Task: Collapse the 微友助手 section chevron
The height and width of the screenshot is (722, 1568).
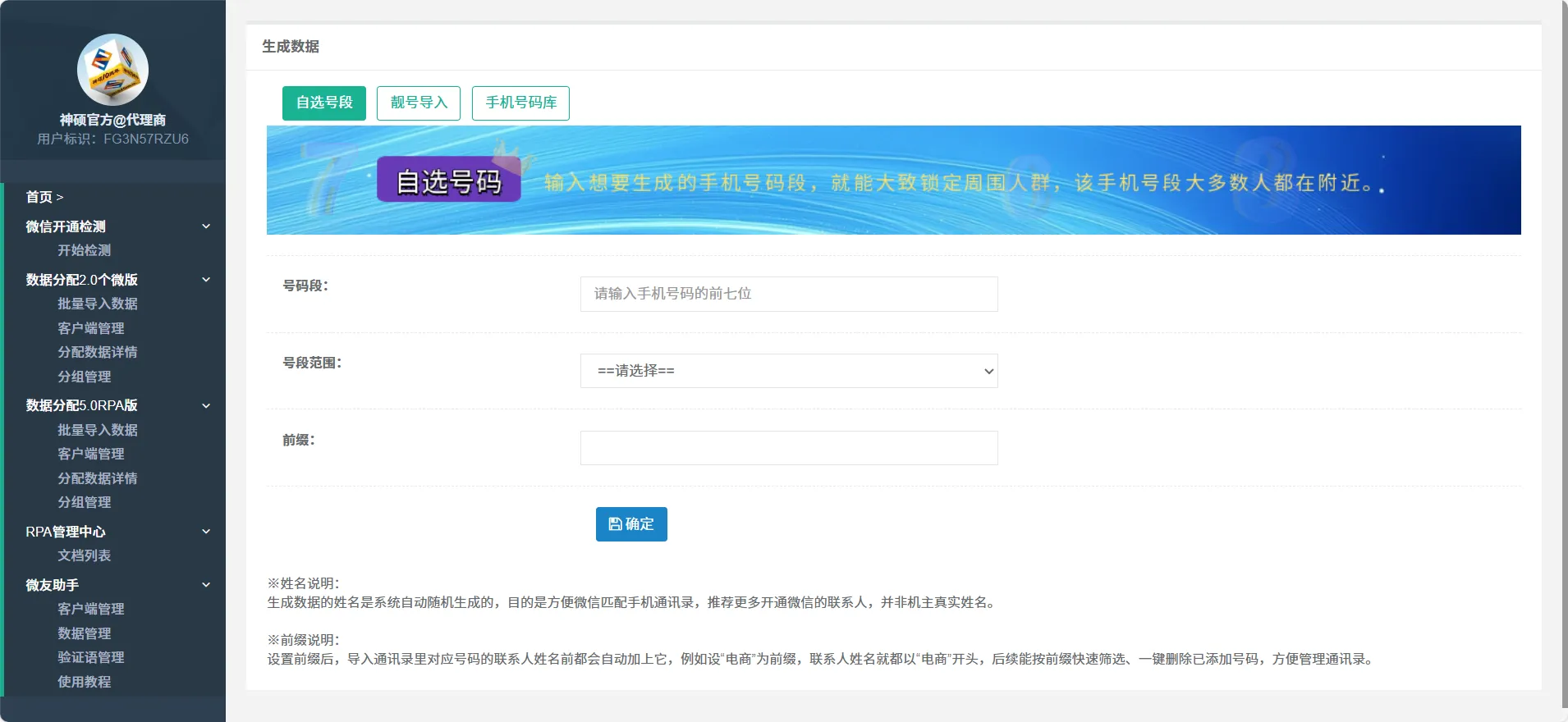Action: pyautogui.click(x=206, y=585)
